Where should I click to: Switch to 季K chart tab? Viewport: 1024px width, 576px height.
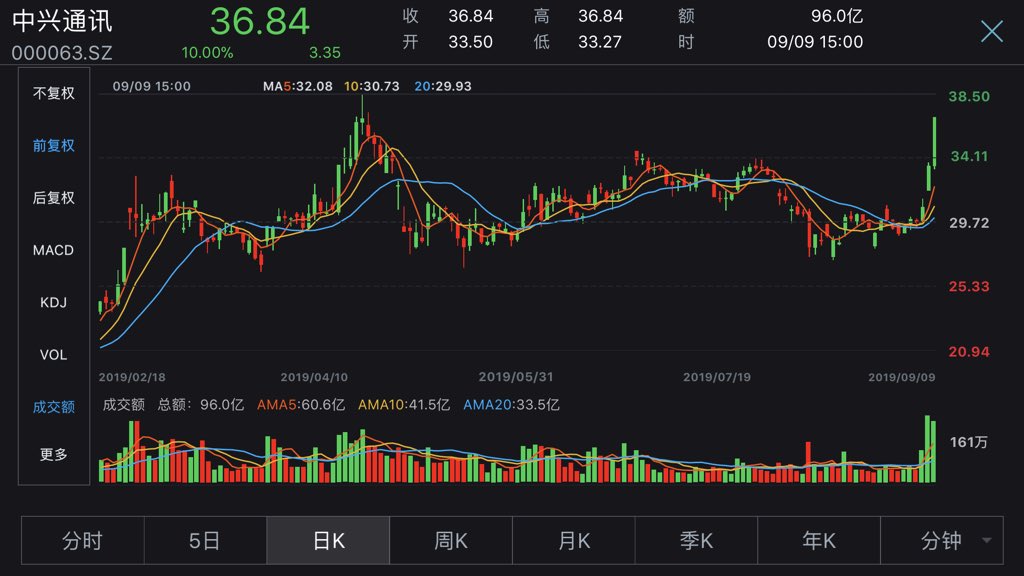[x=696, y=540]
